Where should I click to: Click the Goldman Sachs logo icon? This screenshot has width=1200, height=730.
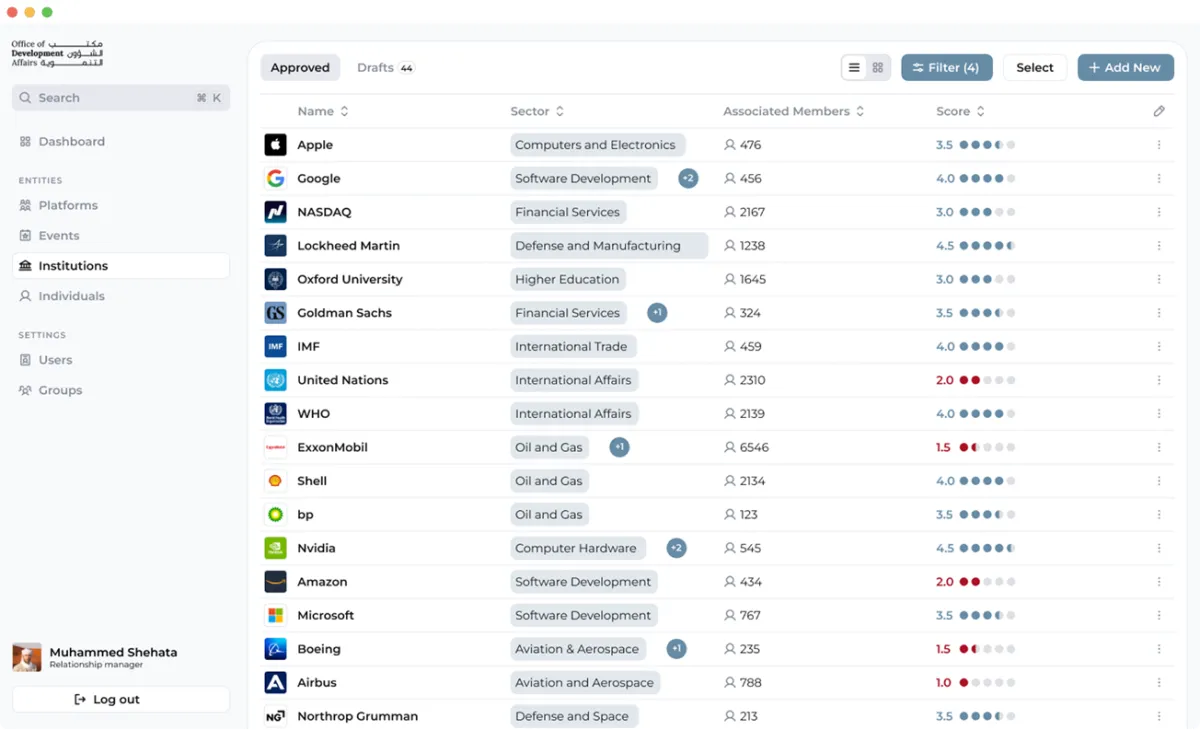tap(275, 313)
